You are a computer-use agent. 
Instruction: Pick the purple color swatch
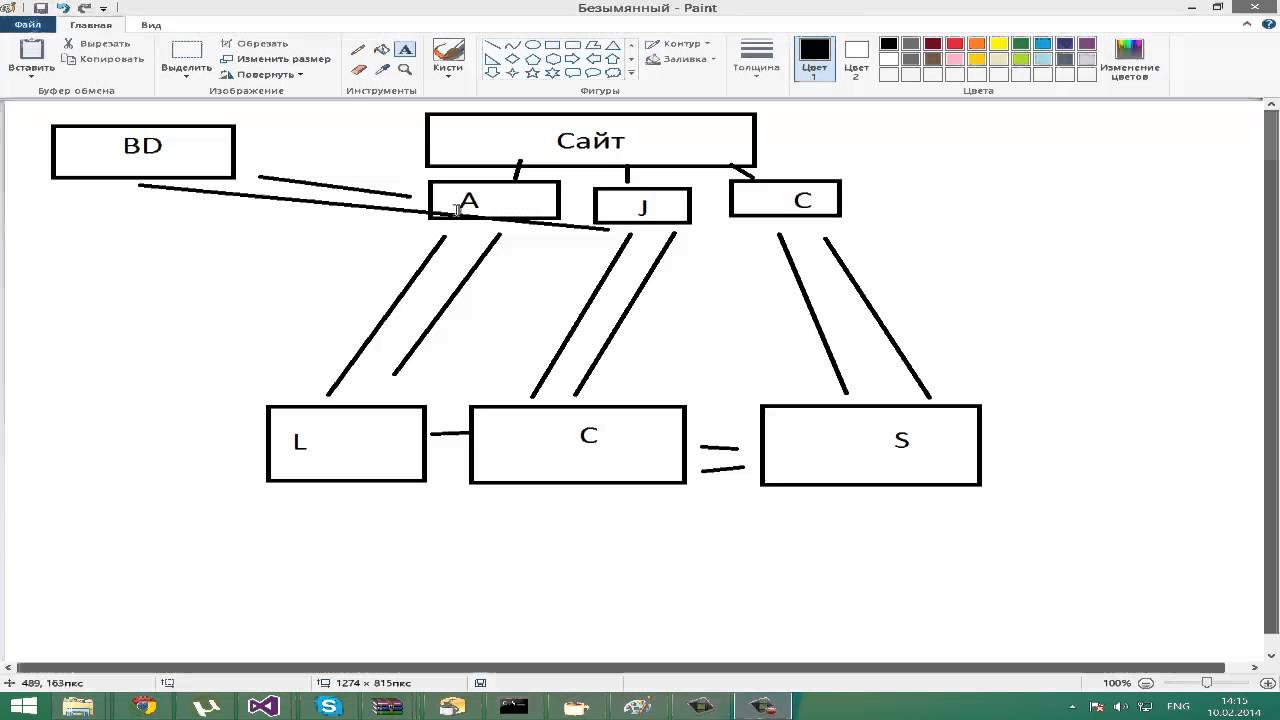click(1086, 44)
